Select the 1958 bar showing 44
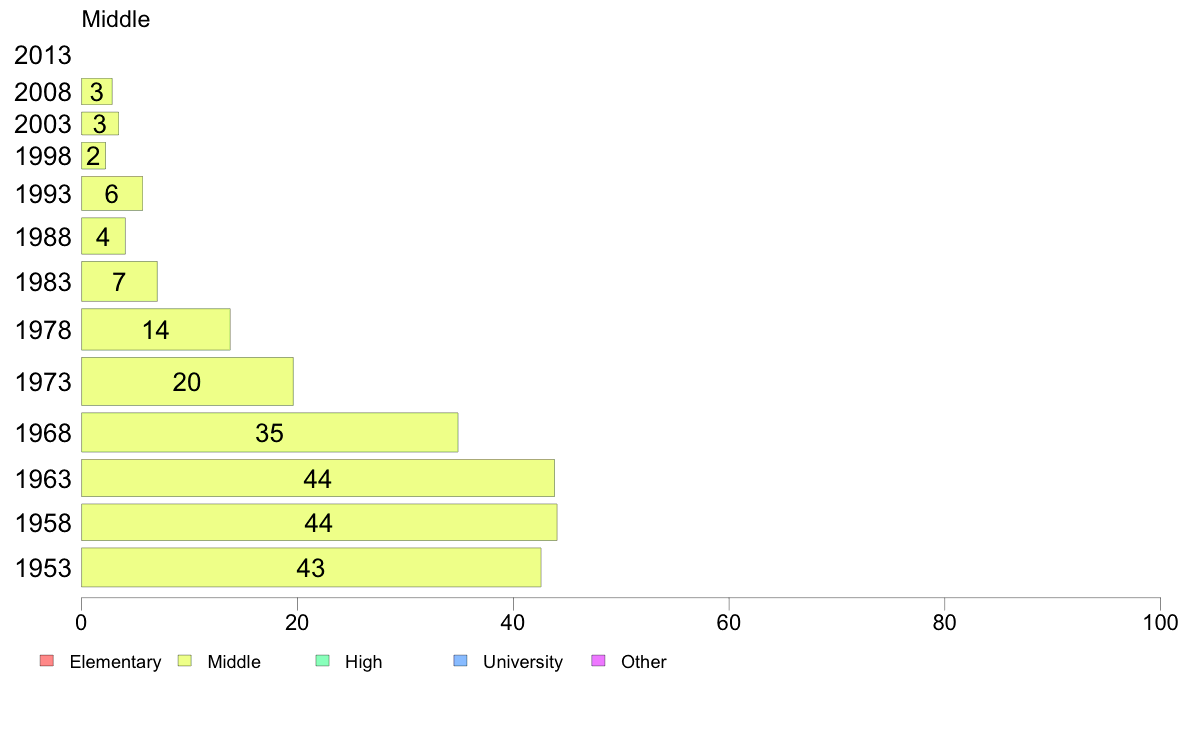The height and width of the screenshot is (736, 1188). [x=319, y=522]
